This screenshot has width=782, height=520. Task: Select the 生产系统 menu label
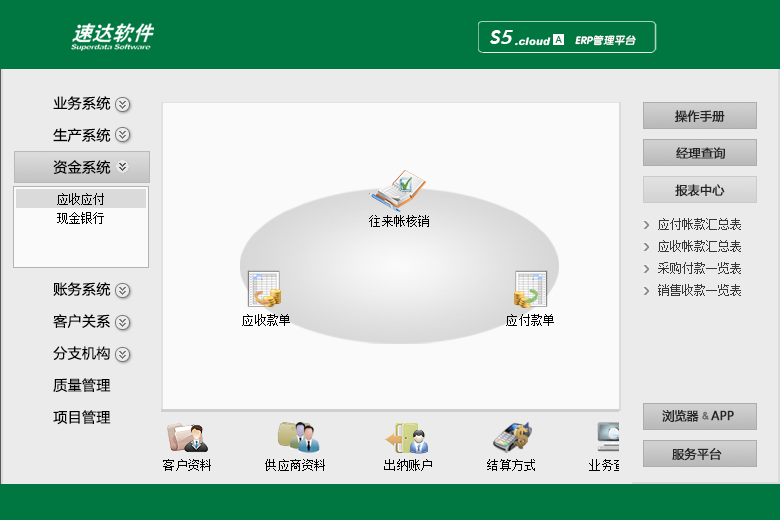[82, 135]
